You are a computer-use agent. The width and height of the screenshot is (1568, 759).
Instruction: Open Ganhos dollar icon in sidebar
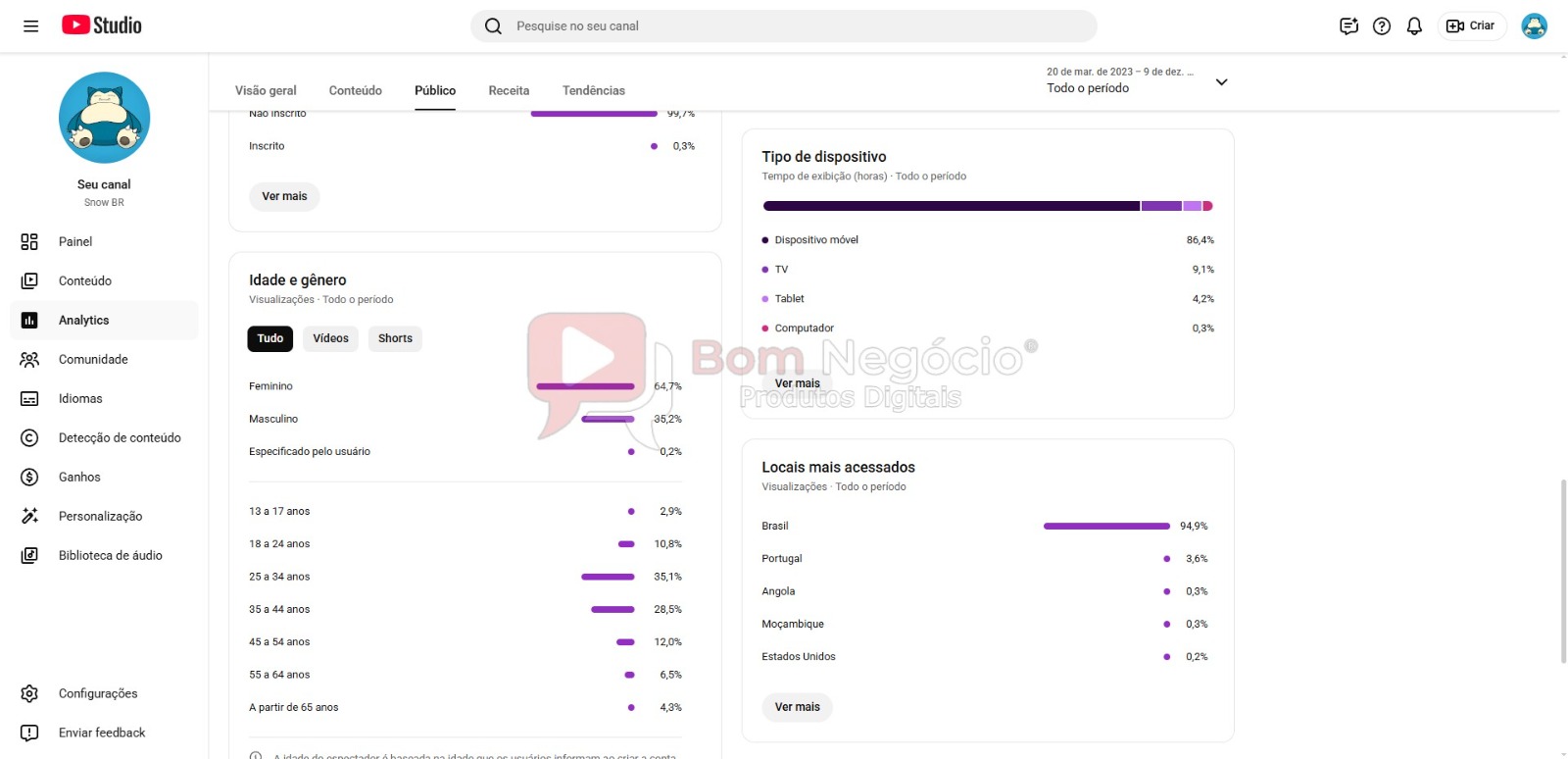29,478
